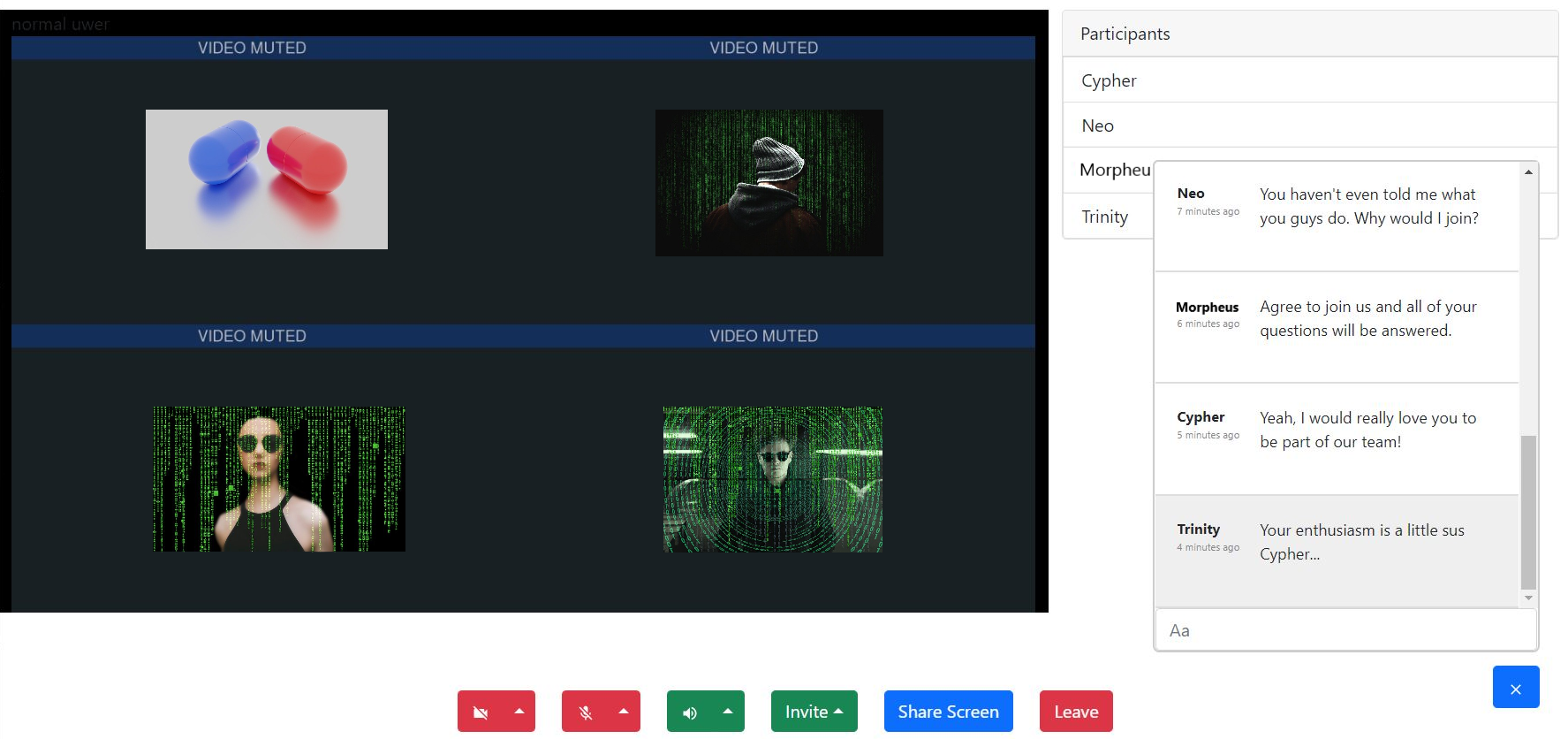Open camera options caret menu
This screenshot has width=1568, height=739.
click(519, 712)
